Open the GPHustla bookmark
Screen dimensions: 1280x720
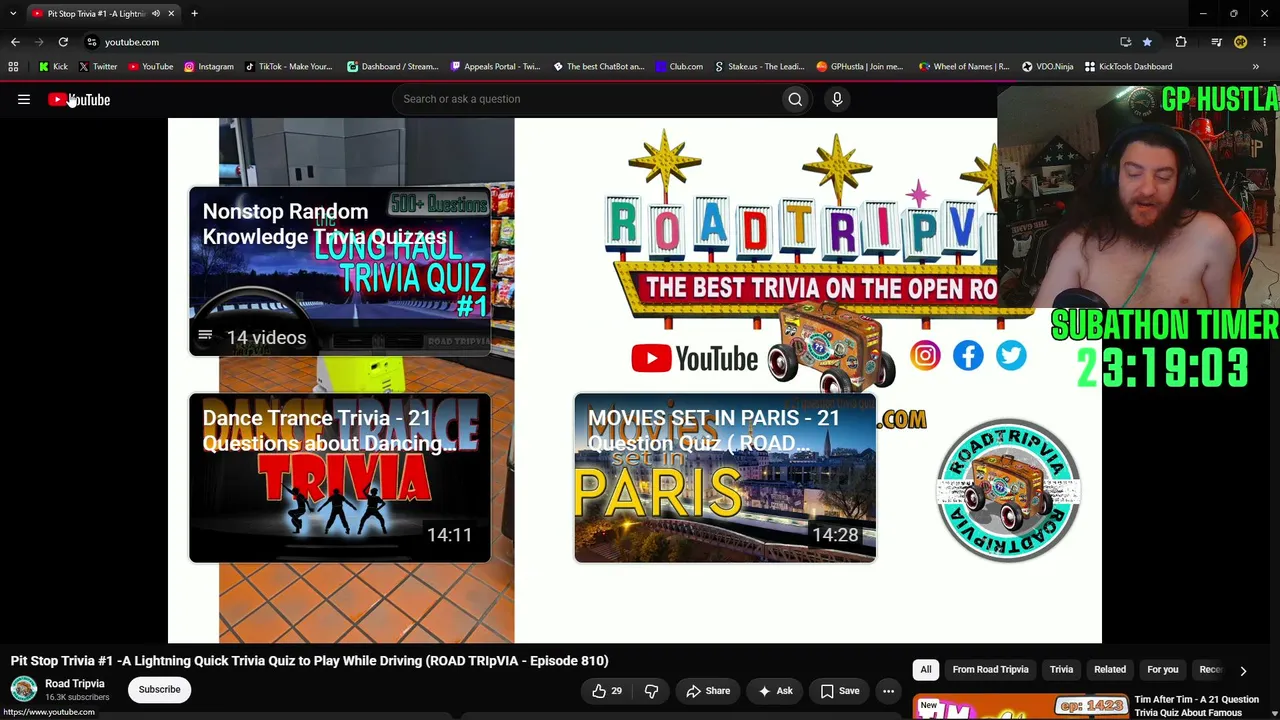click(x=859, y=67)
